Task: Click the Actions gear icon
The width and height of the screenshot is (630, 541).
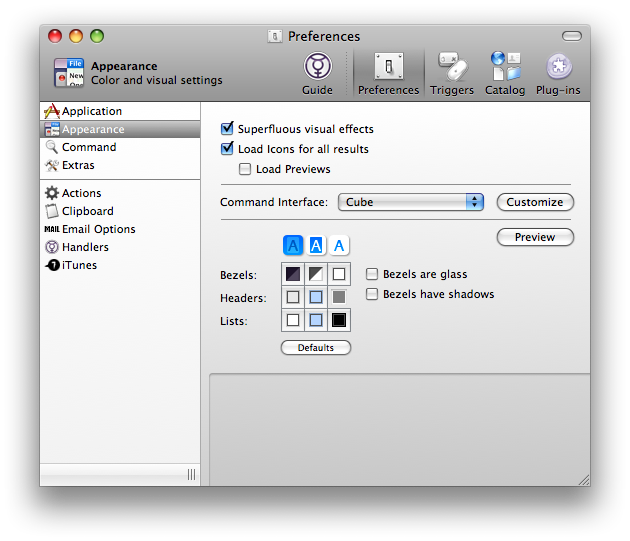Action: (x=52, y=193)
